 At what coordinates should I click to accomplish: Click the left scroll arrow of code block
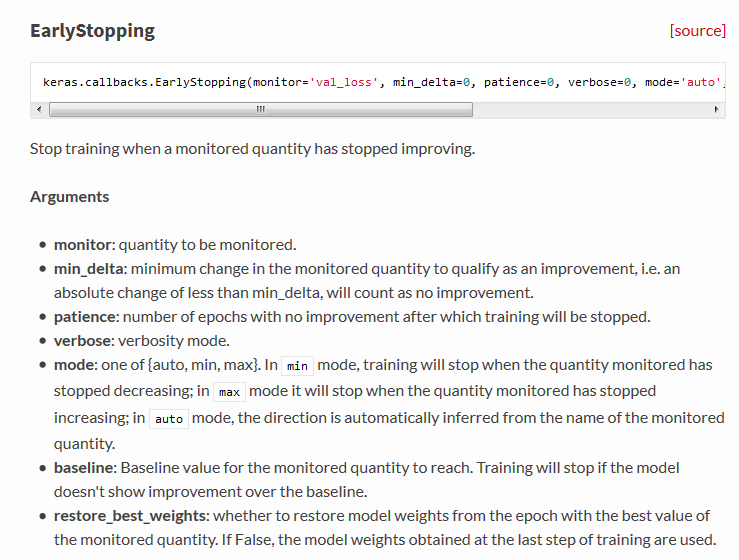coord(39,108)
